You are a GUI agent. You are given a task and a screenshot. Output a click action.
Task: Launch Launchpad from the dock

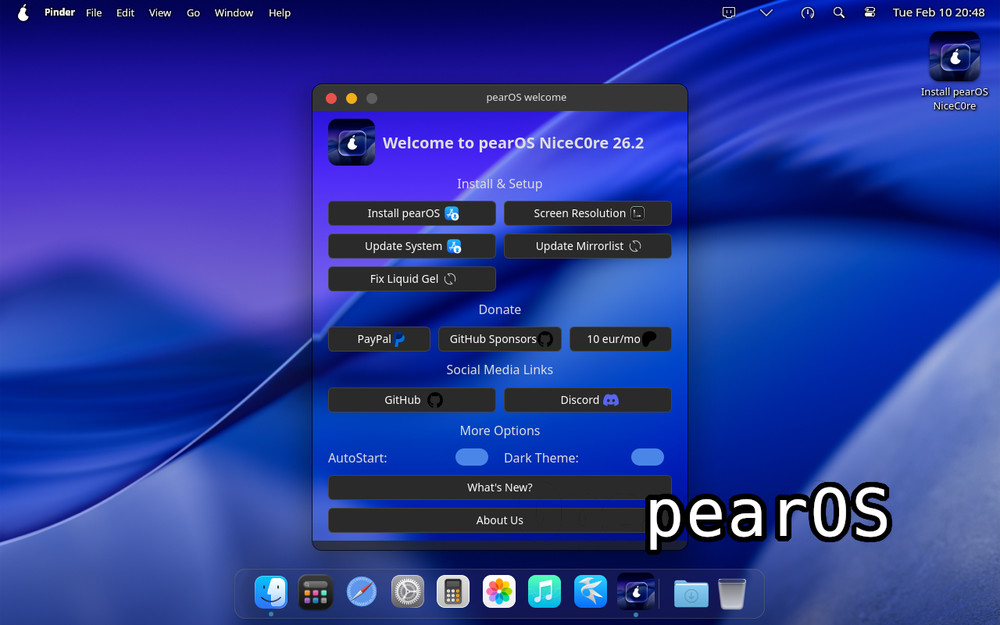click(x=316, y=592)
